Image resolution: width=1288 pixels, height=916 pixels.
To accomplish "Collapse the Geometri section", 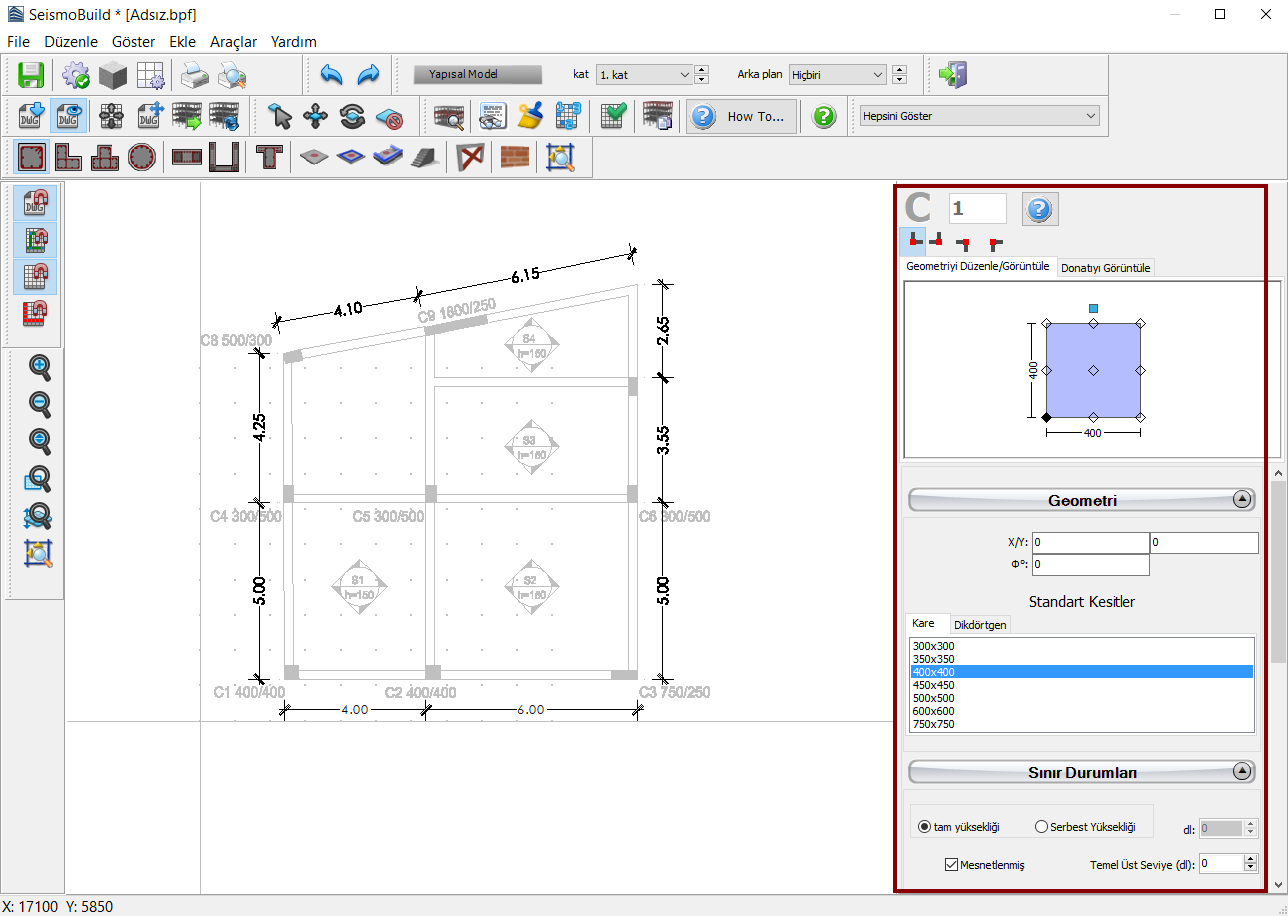I will (1242, 500).
